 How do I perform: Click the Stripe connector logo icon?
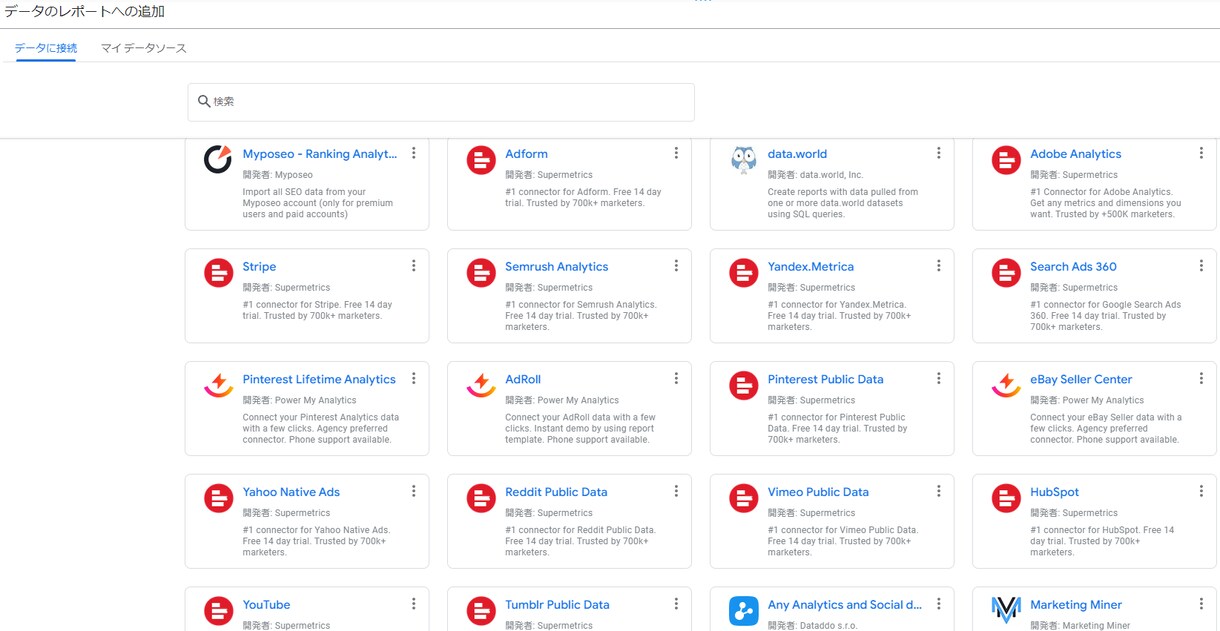pyautogui.click(x=218, y=273)
